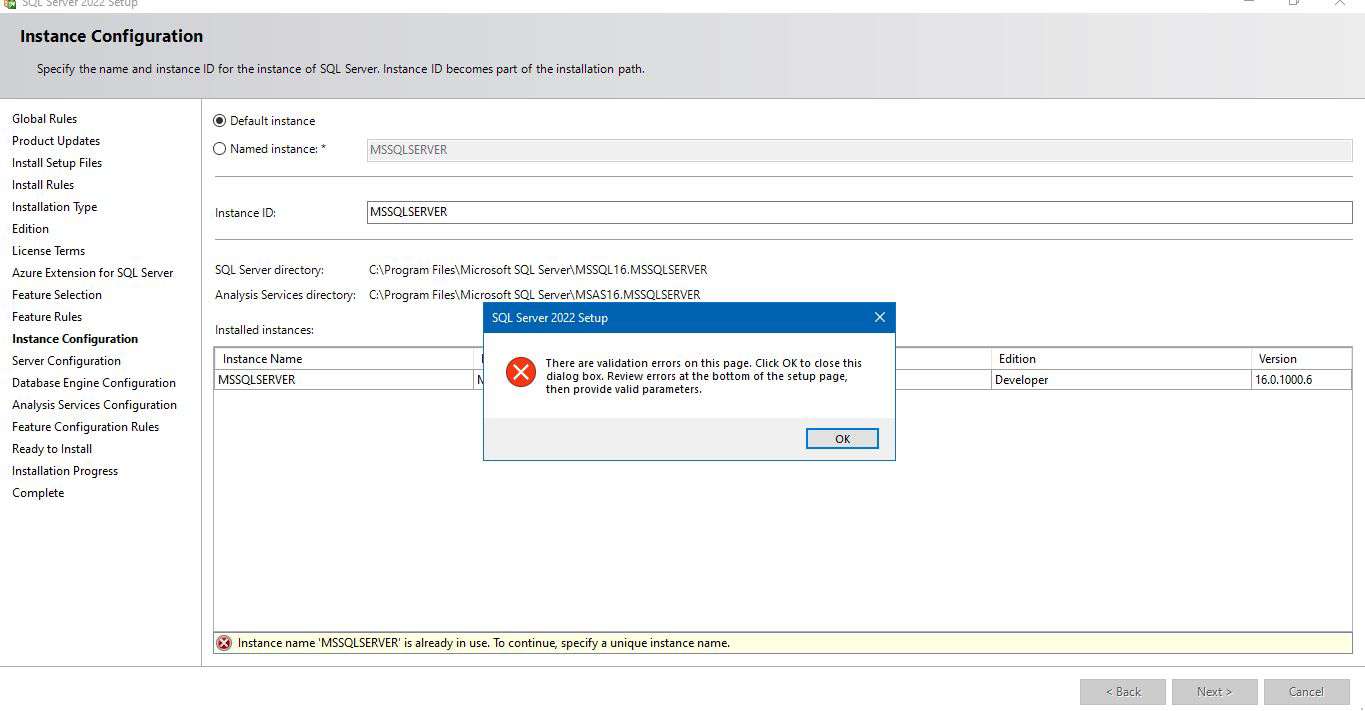1365x711 pixels.
Task: Select the Default instance radio button
Action: [220, 121]
